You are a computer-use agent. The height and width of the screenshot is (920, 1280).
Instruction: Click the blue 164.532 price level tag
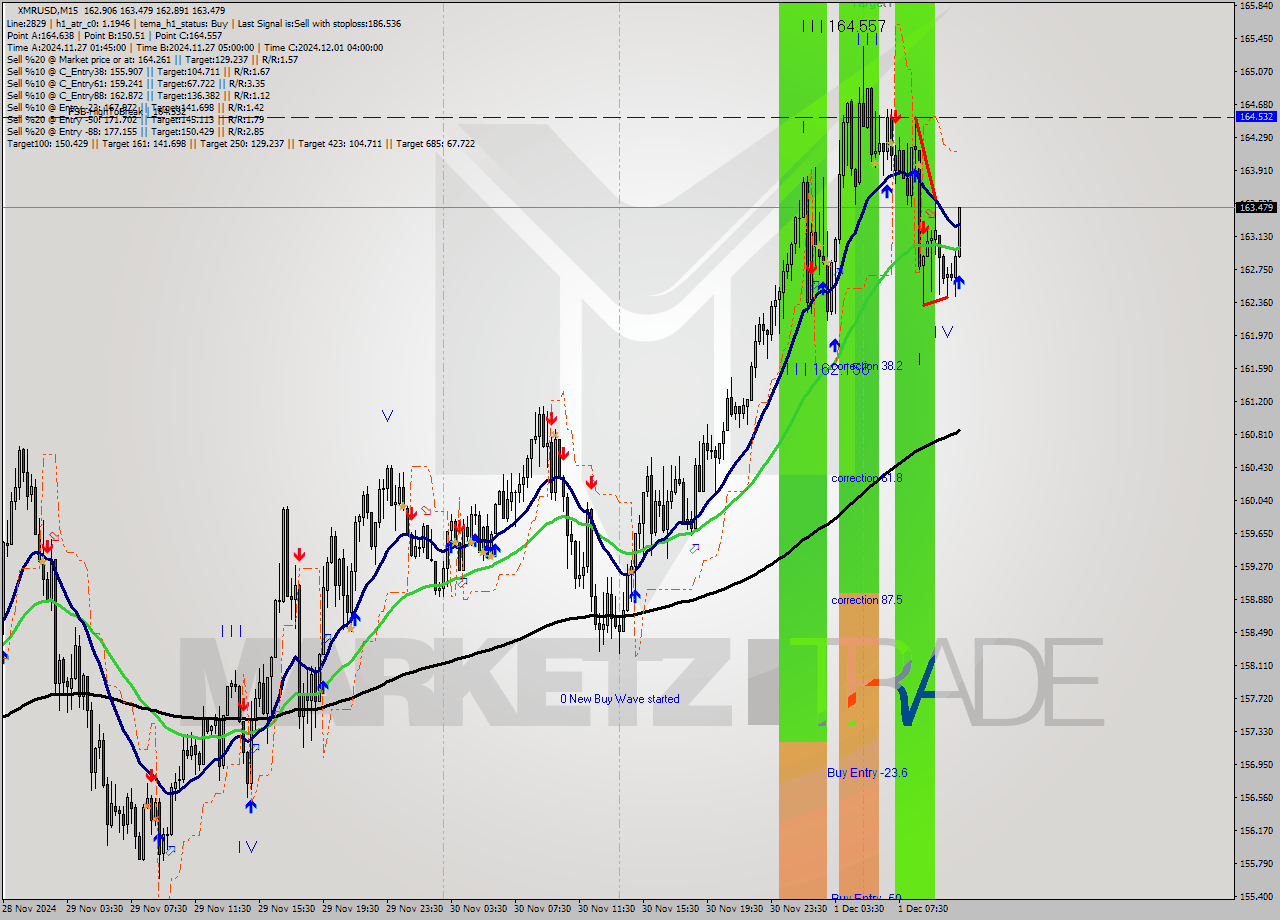[x=1256, y=117]
